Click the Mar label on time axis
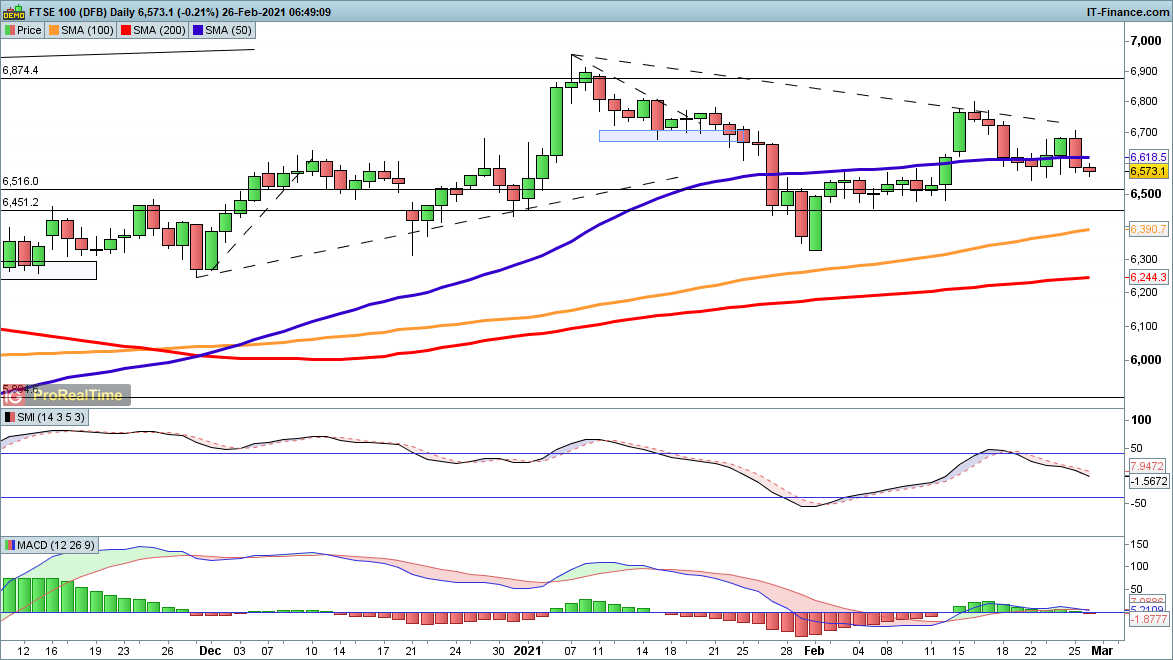Screen dimensions: 1173x660 coord(1102,650)
